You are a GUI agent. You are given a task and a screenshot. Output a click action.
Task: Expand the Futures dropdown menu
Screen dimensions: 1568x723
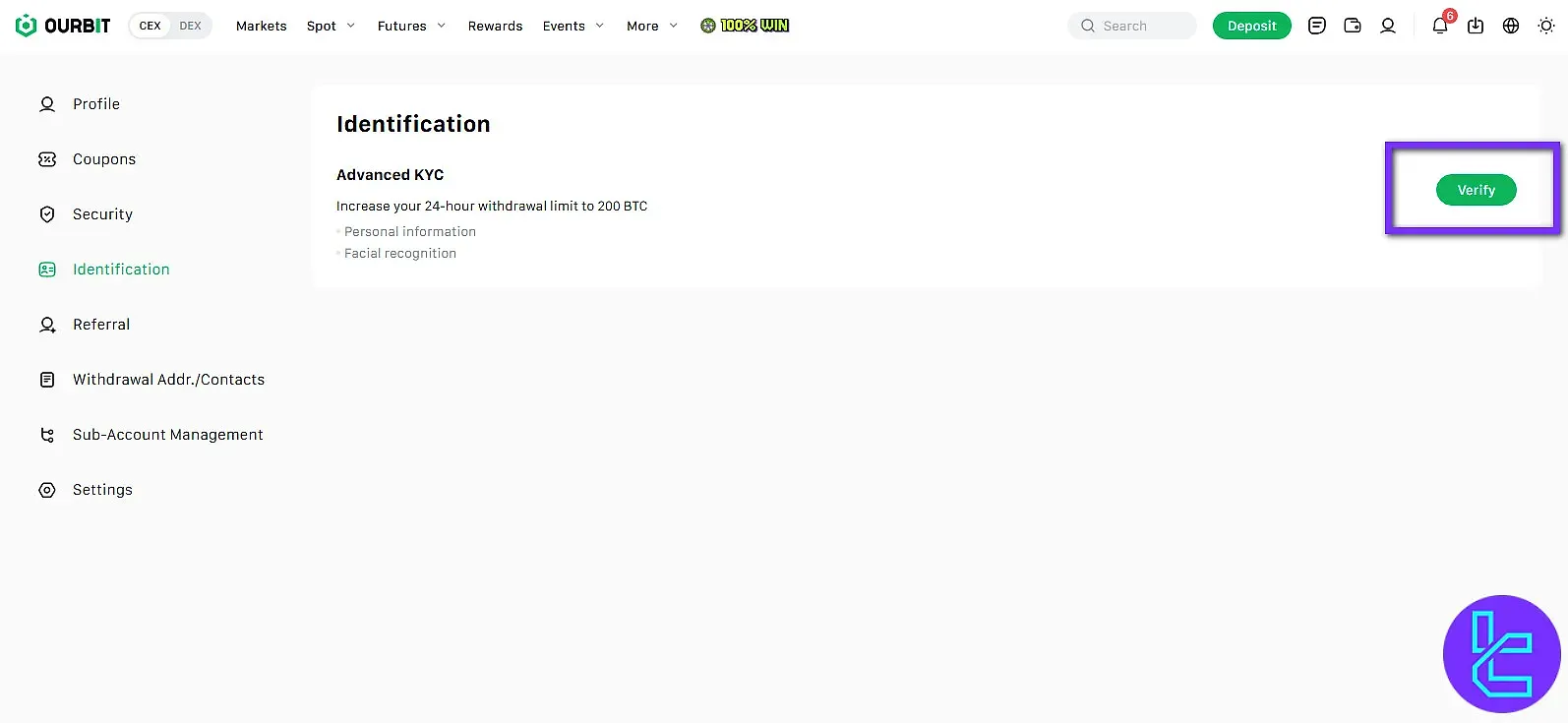(411, 26)
